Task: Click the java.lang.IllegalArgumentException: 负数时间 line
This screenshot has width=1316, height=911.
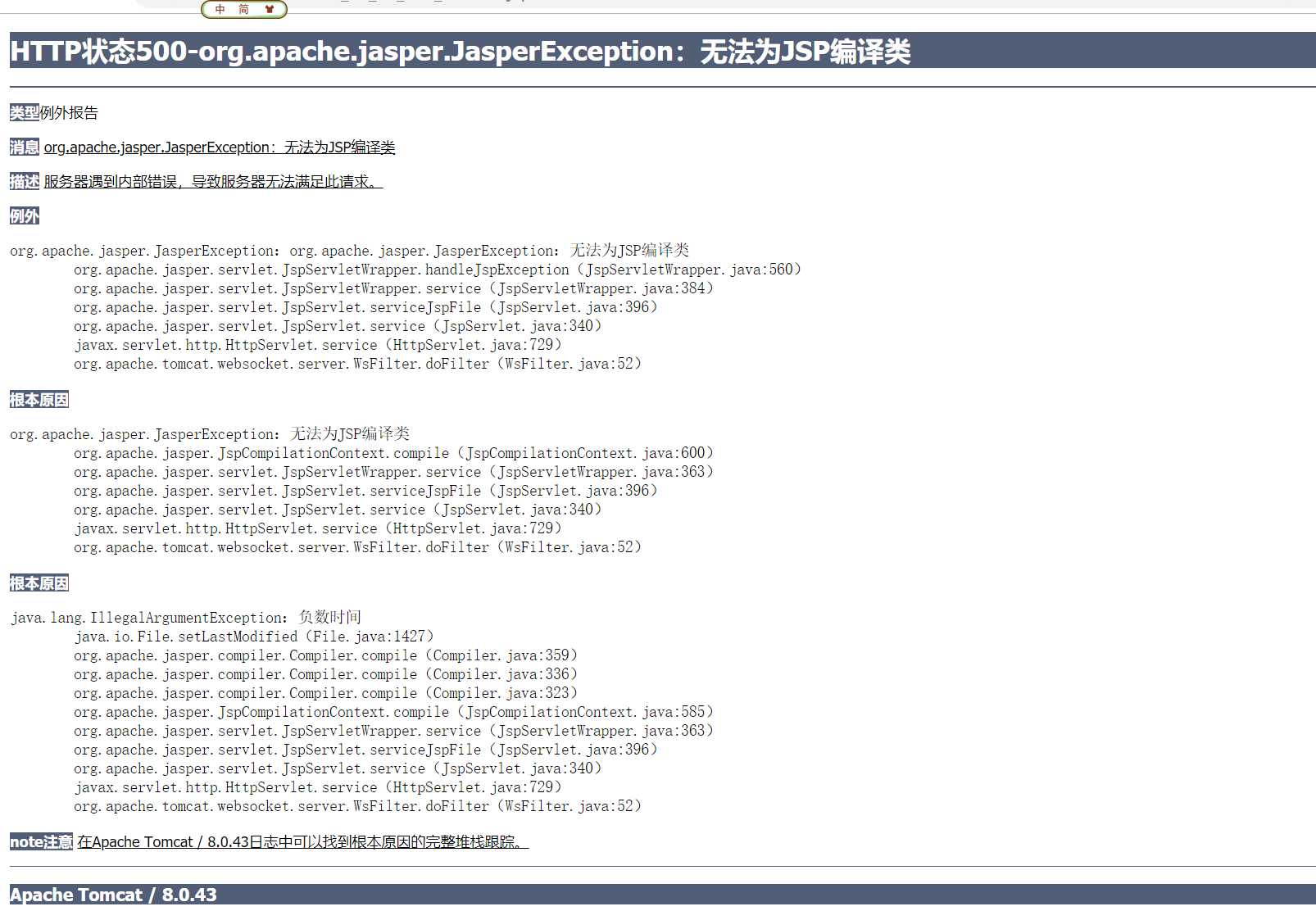Action: click(x=186, y=618)
